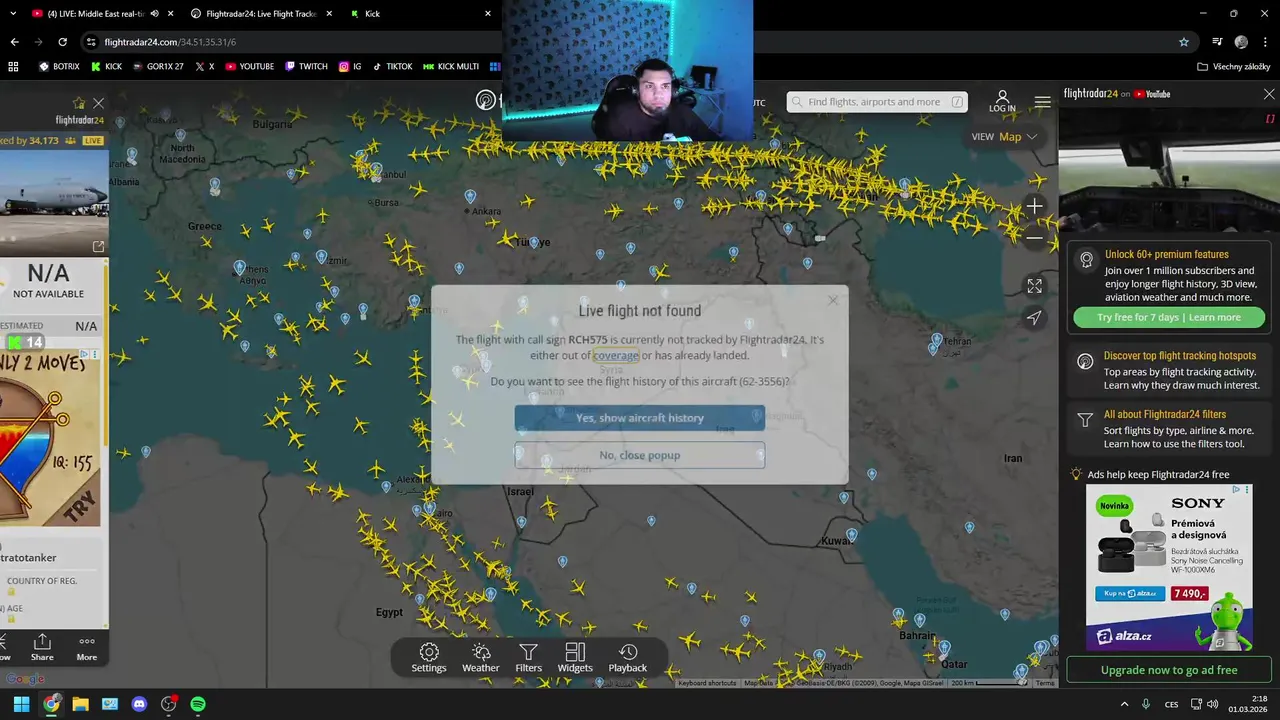This screenshot has width=1280, height=720.
Task: Bookmark this page with star icon
Action: (x=1184, y=42)
